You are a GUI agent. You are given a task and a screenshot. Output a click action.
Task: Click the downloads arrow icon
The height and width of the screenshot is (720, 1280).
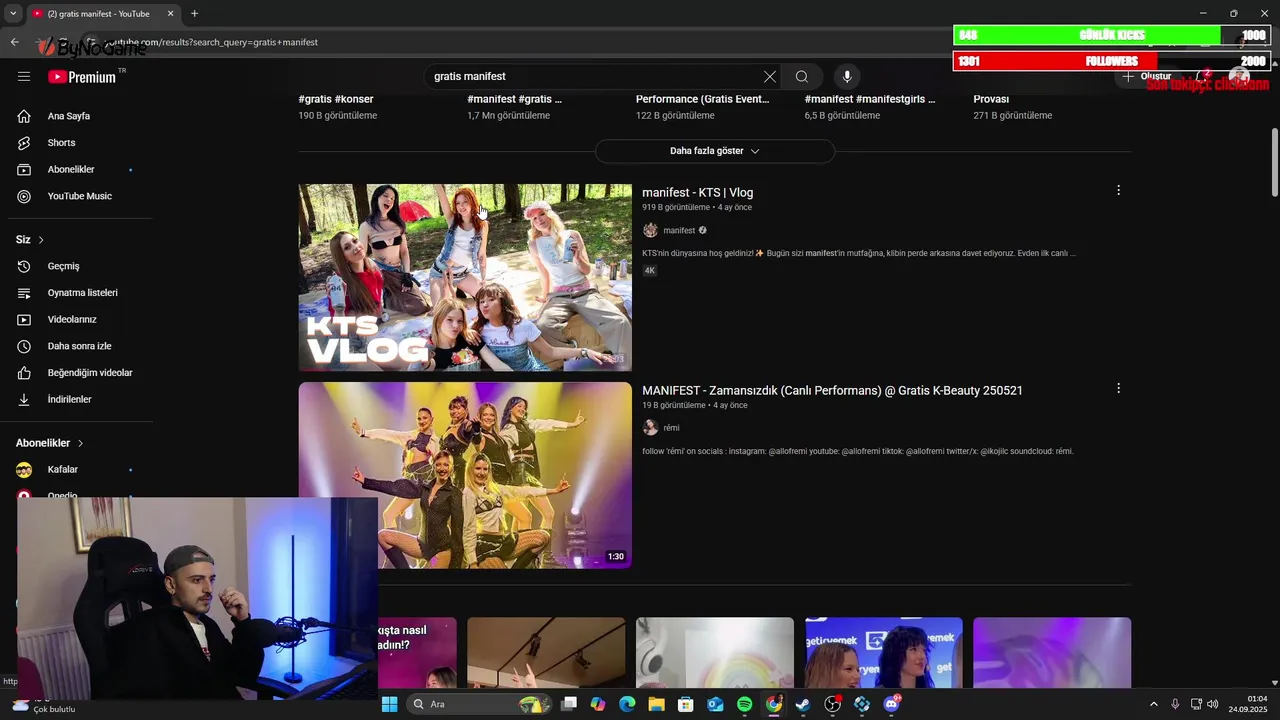[x=24, y=399]
